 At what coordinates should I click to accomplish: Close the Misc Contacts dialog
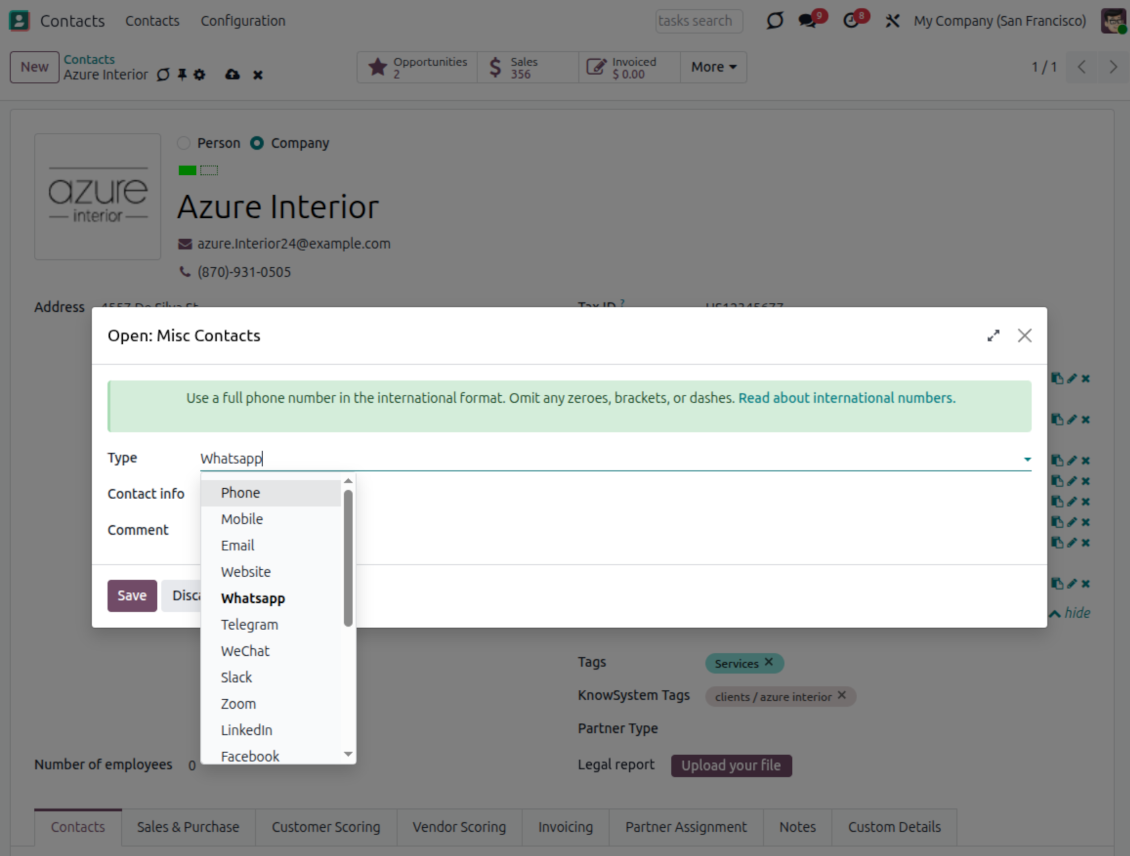[1024, 336]
